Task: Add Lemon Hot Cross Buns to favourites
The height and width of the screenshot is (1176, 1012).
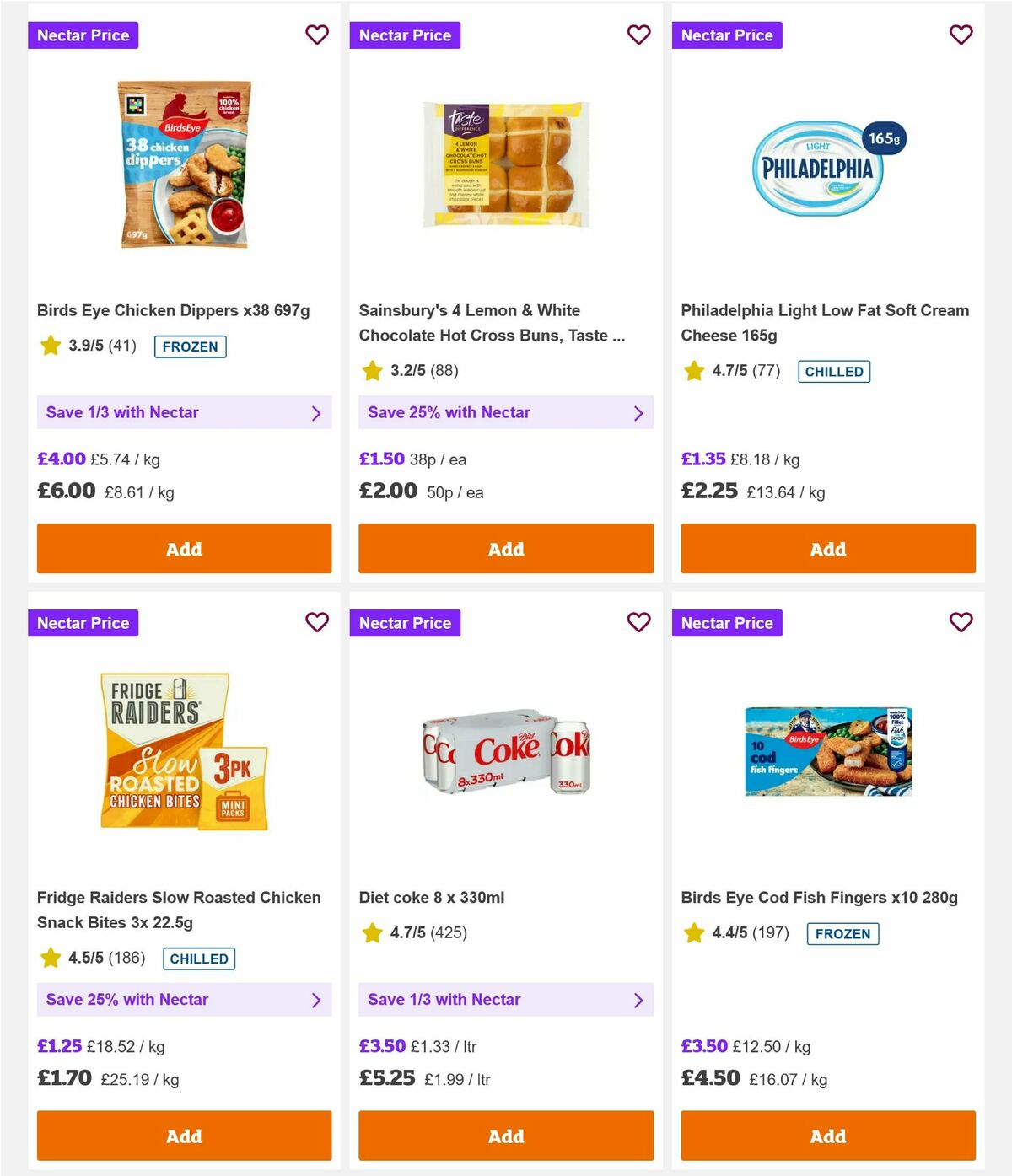Action: [639, 35]
